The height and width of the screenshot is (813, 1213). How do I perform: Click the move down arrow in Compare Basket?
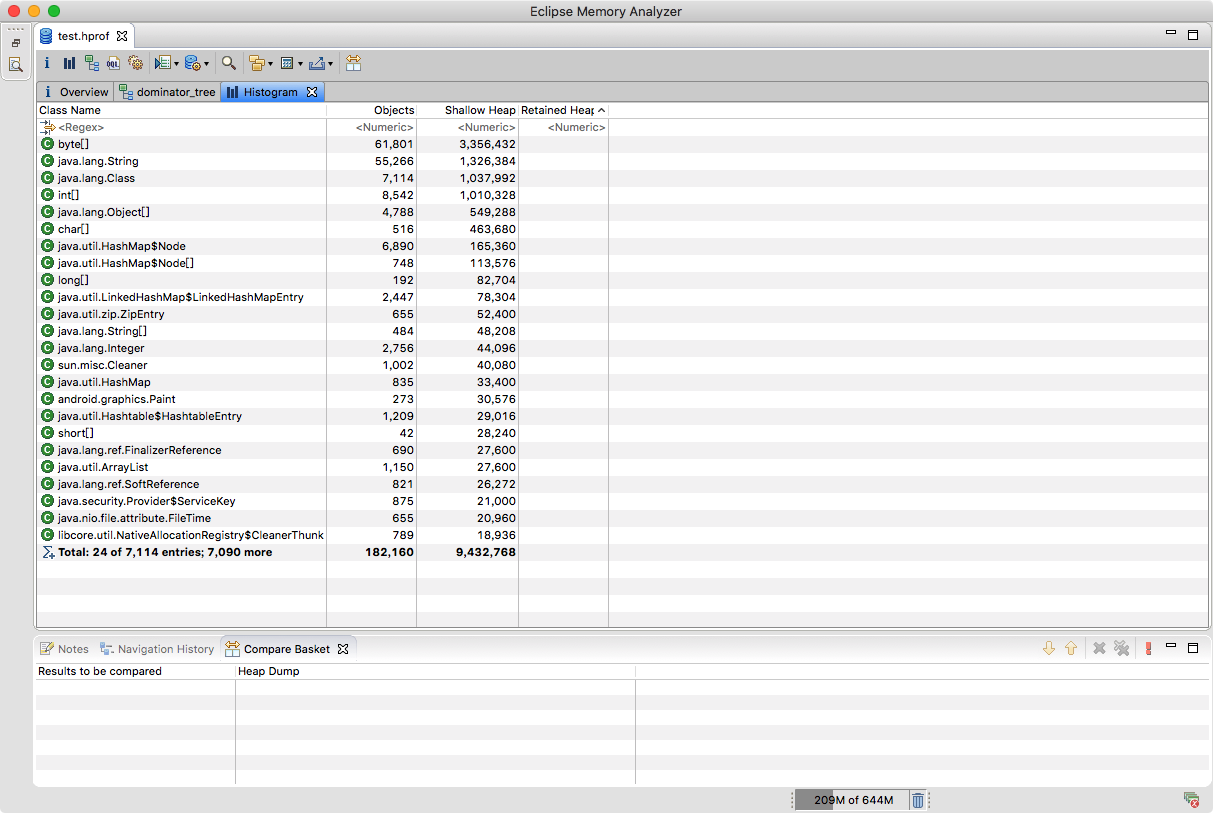click(x=1049, y=648)
